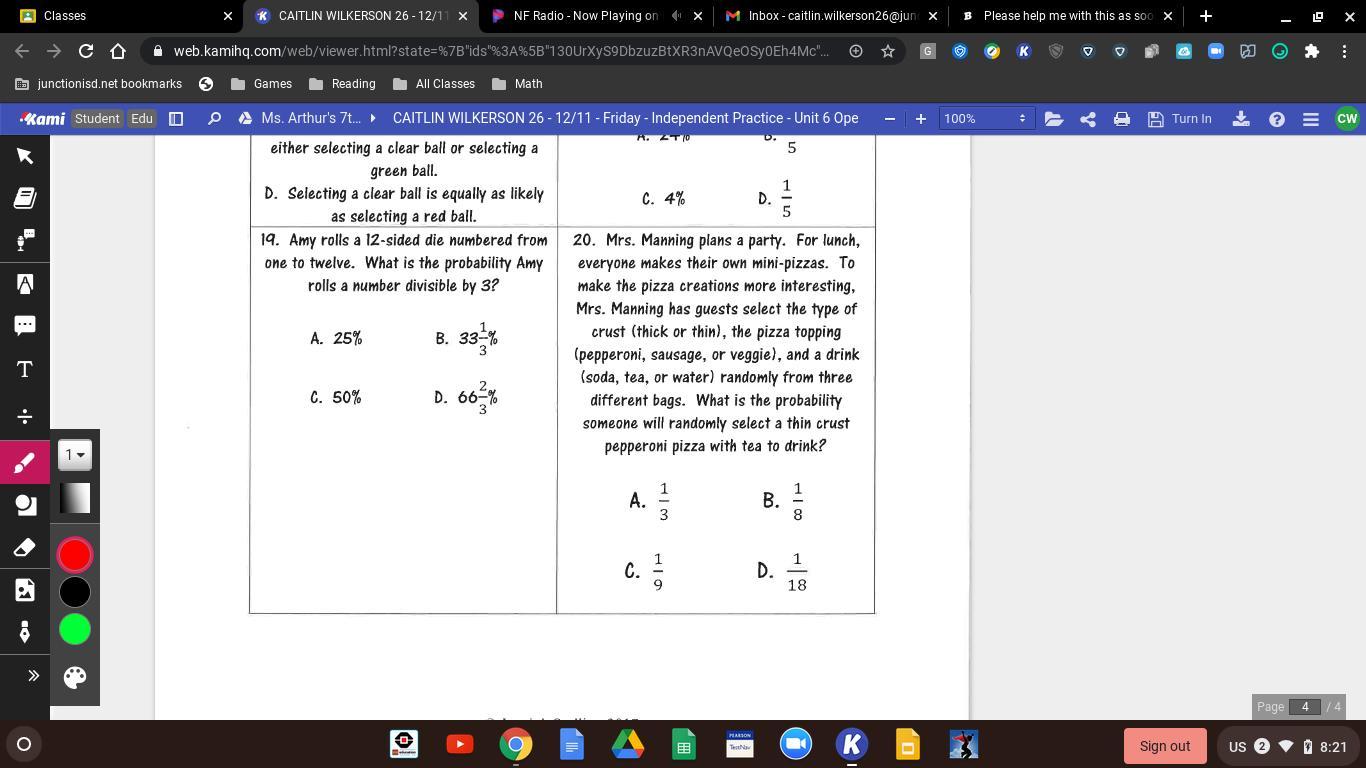Choose the black color swatch
The height and width of the screenshot is (768, 1366).
tap(75, 592)
